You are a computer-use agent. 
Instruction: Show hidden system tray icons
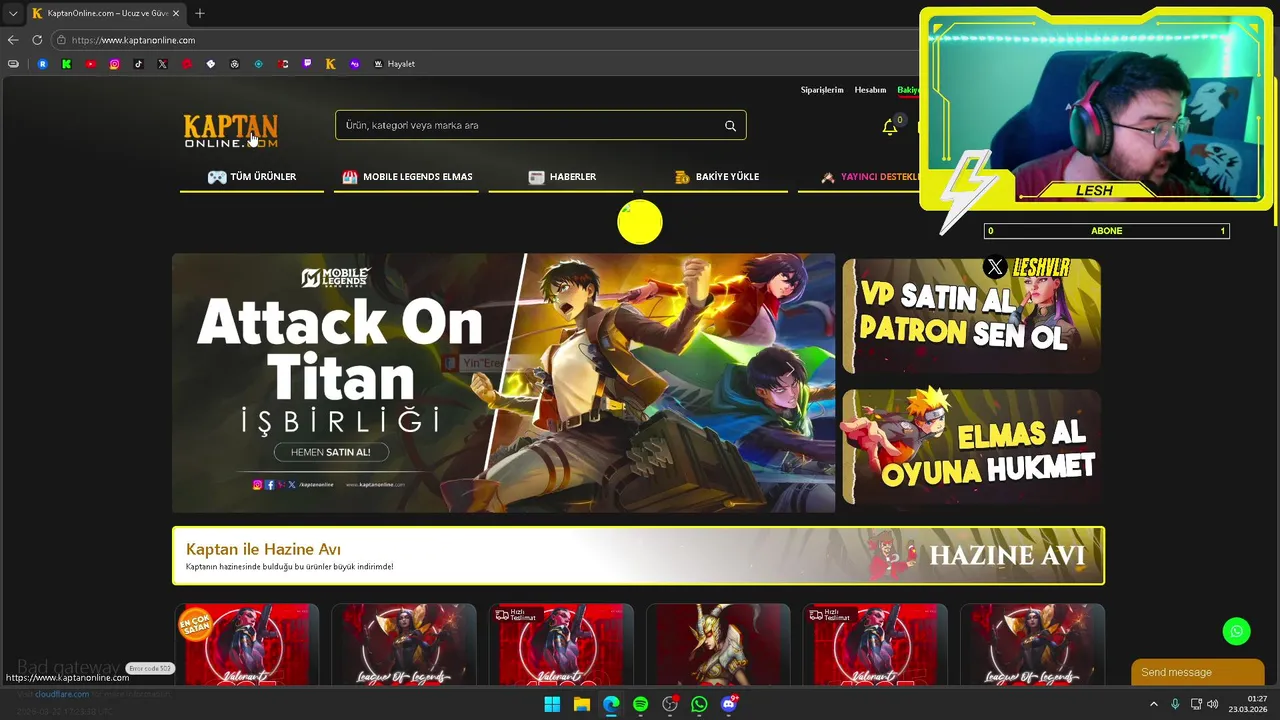tap(1153, 704)
